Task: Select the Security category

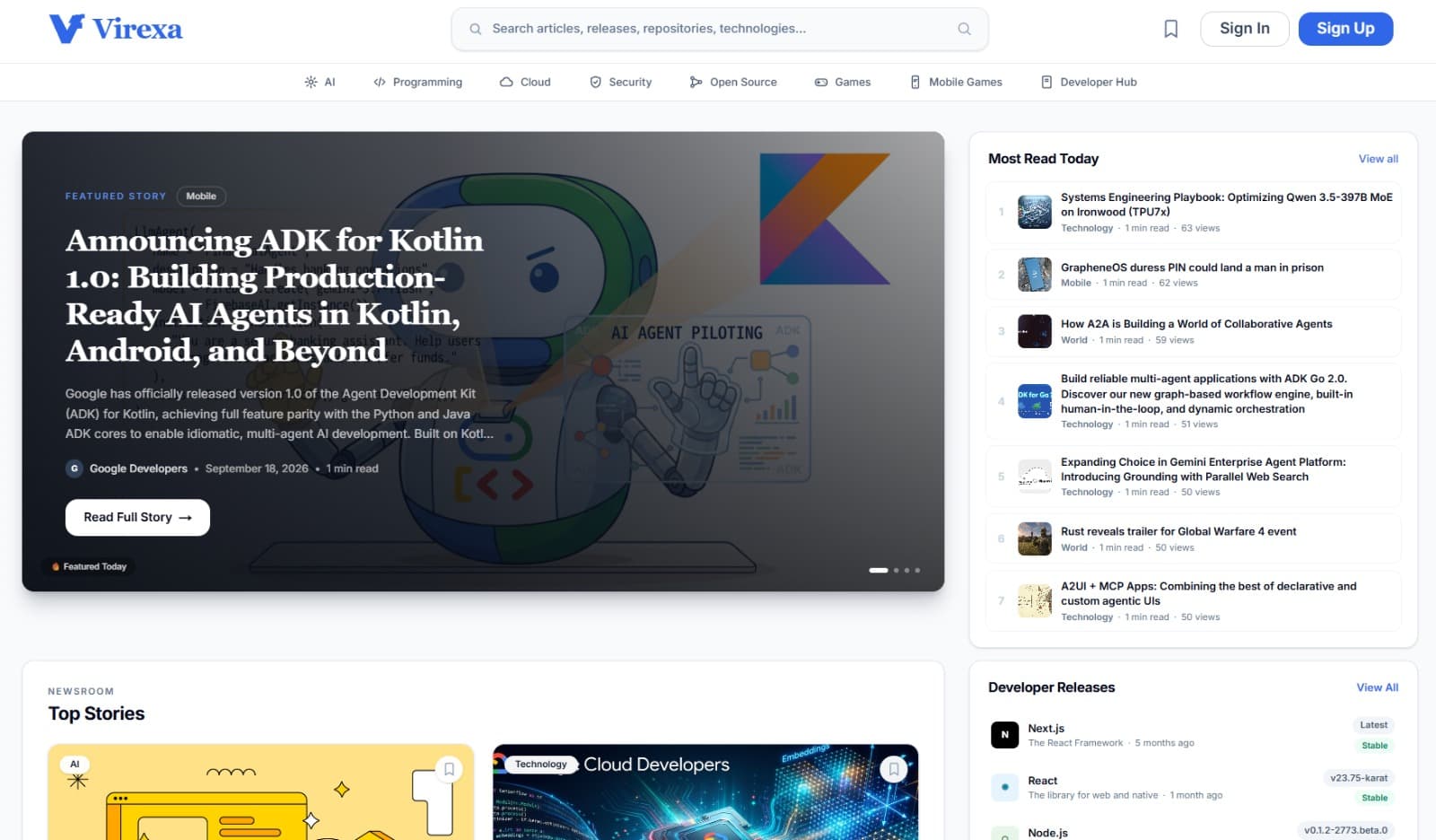Action: [620, 82]
